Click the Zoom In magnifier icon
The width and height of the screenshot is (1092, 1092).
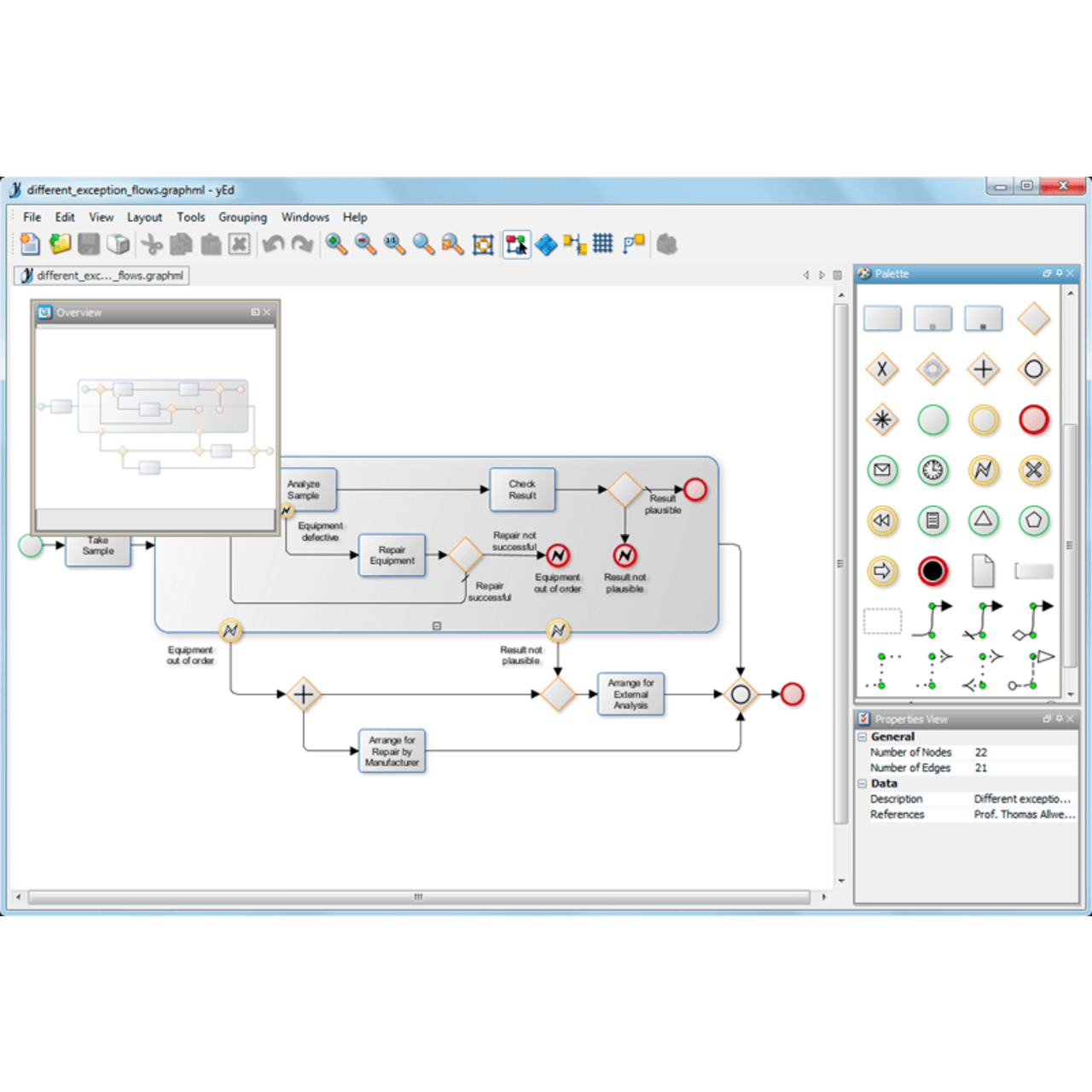click(x=336, y=245)
